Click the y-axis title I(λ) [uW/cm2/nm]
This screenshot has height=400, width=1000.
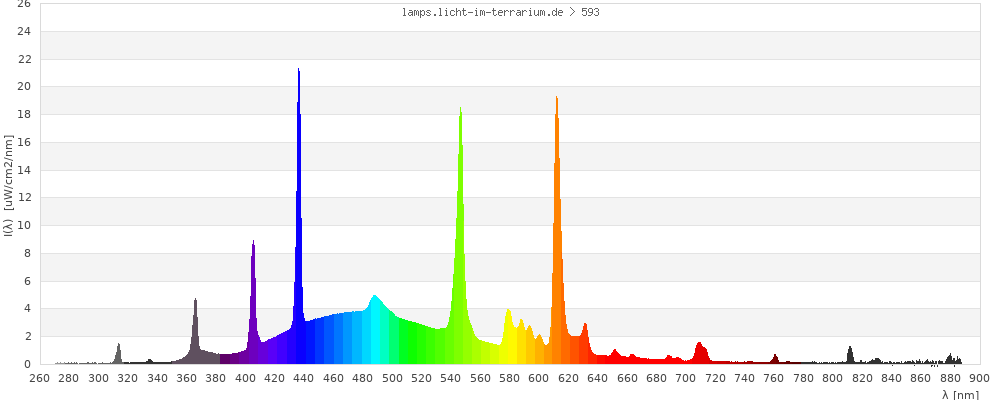click(8, 186)
